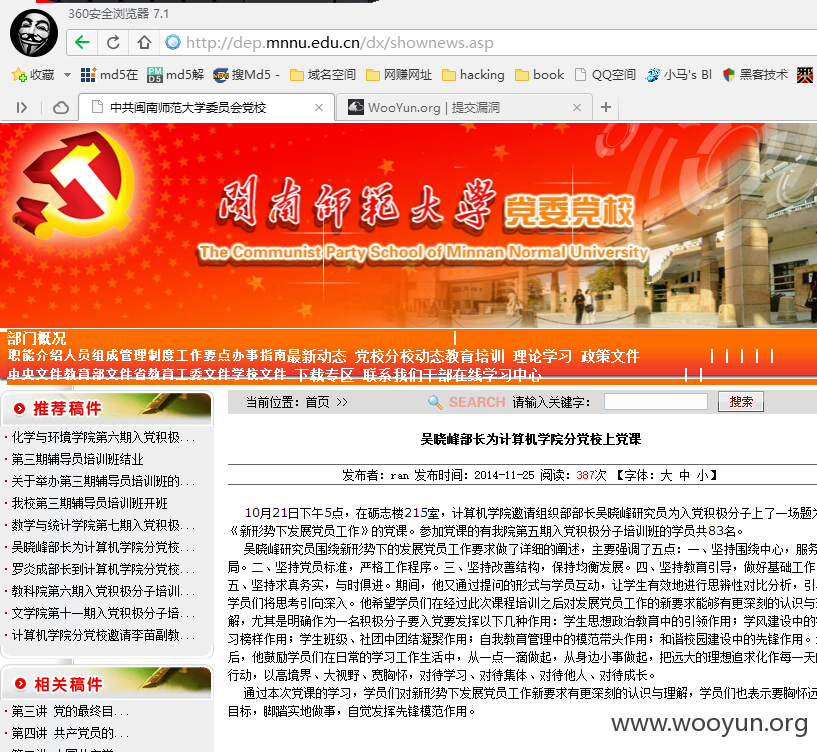The height and width of the screenshot is (752, 817).
Task: Open 罗炎成部长到计算机学院分党校 article link
Action: (x=103, y=569)
